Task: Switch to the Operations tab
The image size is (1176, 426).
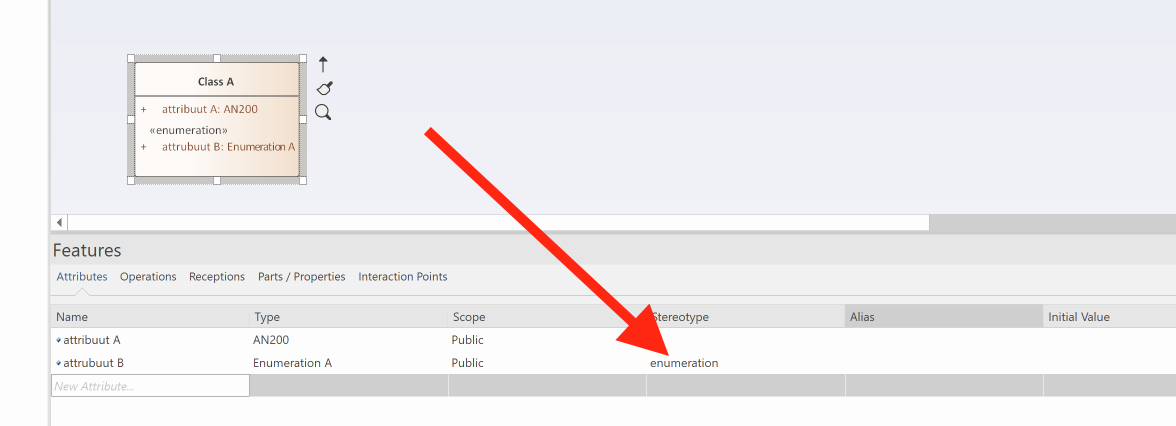Action: coord(148,277)
